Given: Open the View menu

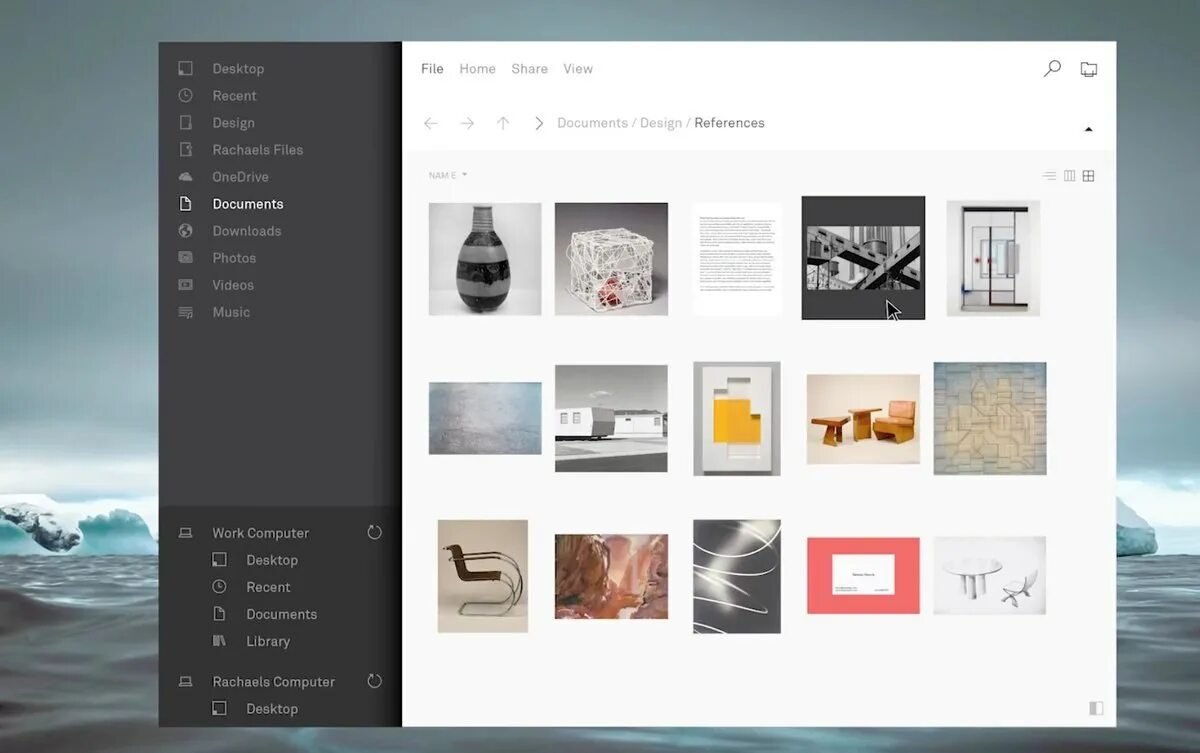Looking at the screenshot, I should [x=578, y=69].
